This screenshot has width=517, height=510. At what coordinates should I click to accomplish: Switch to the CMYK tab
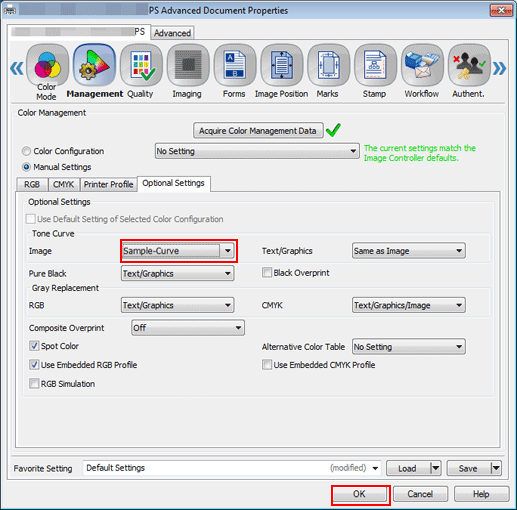point(64,184)
